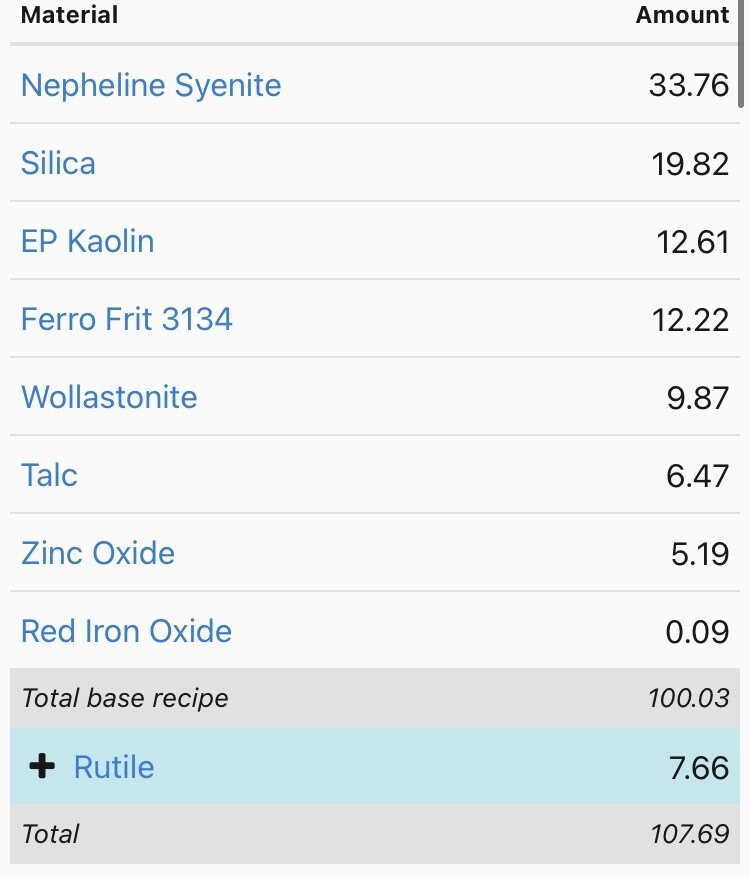
Task: Open the Red Iron Oxide link
Action: click(x=126, y=631)
